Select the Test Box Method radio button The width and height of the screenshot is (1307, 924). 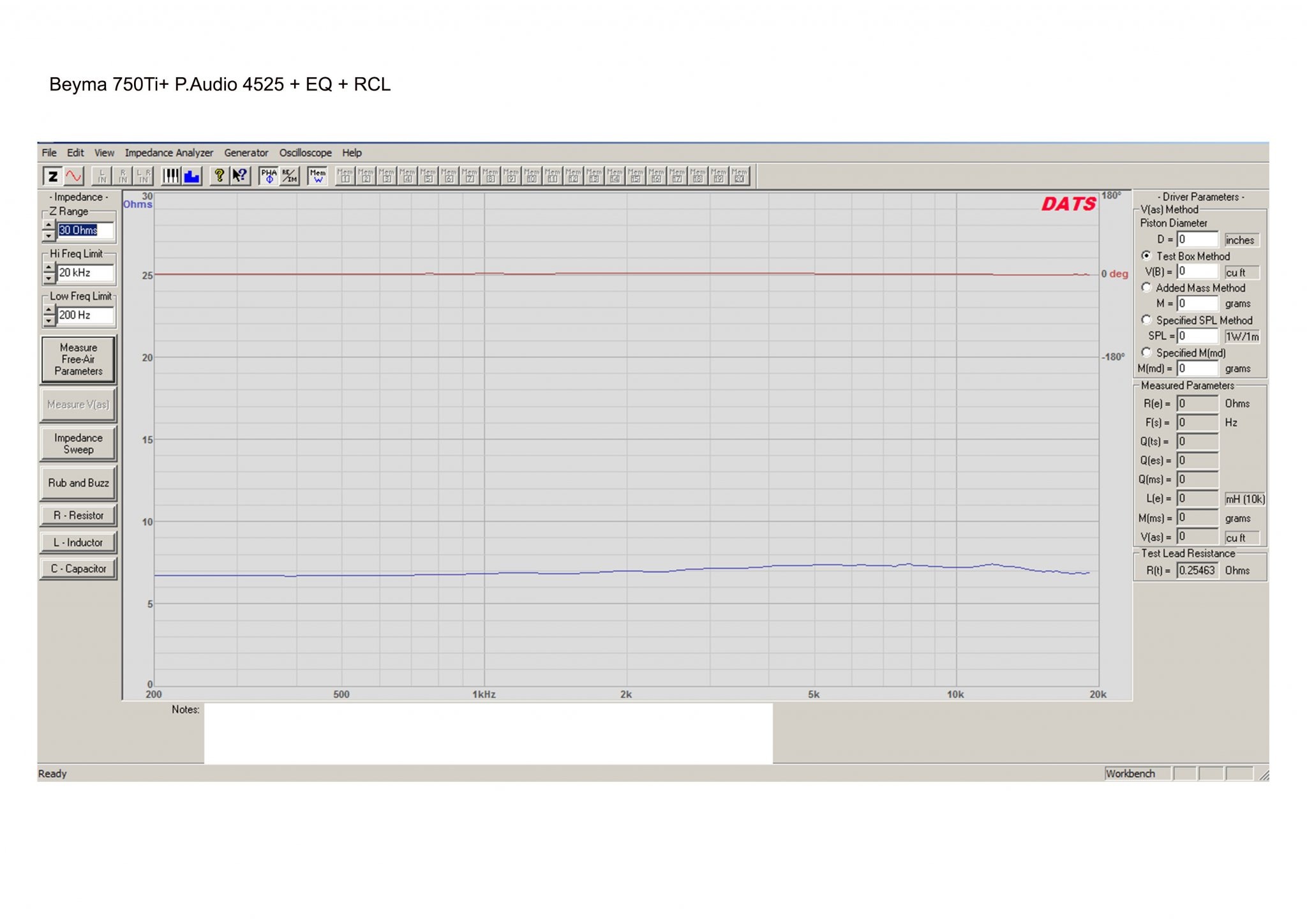point(1146,255)
